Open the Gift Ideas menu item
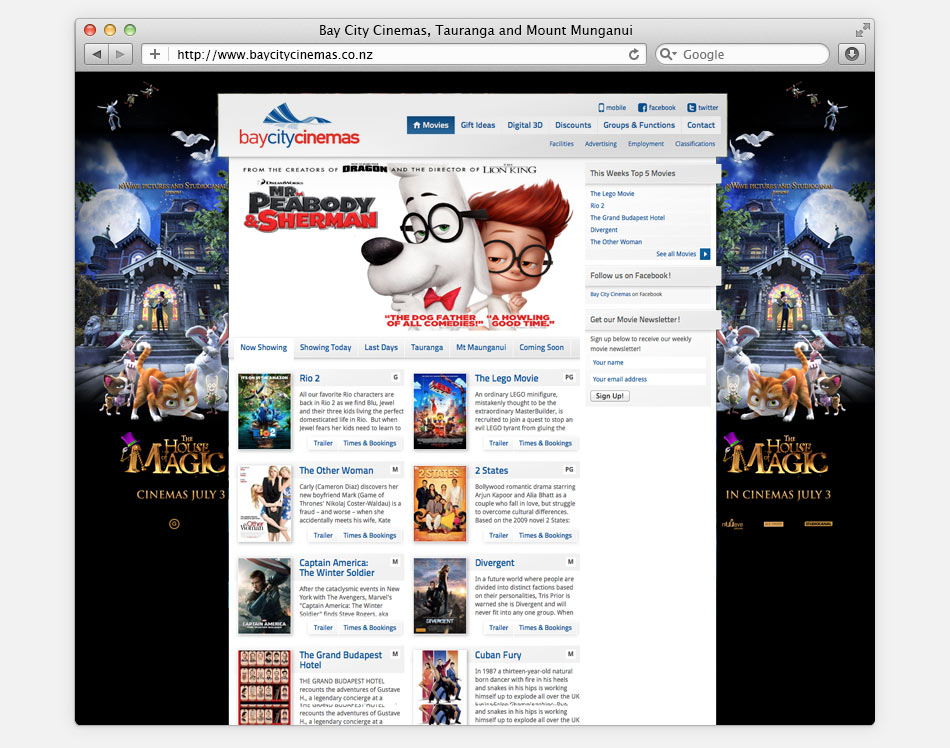 point(477,125)
